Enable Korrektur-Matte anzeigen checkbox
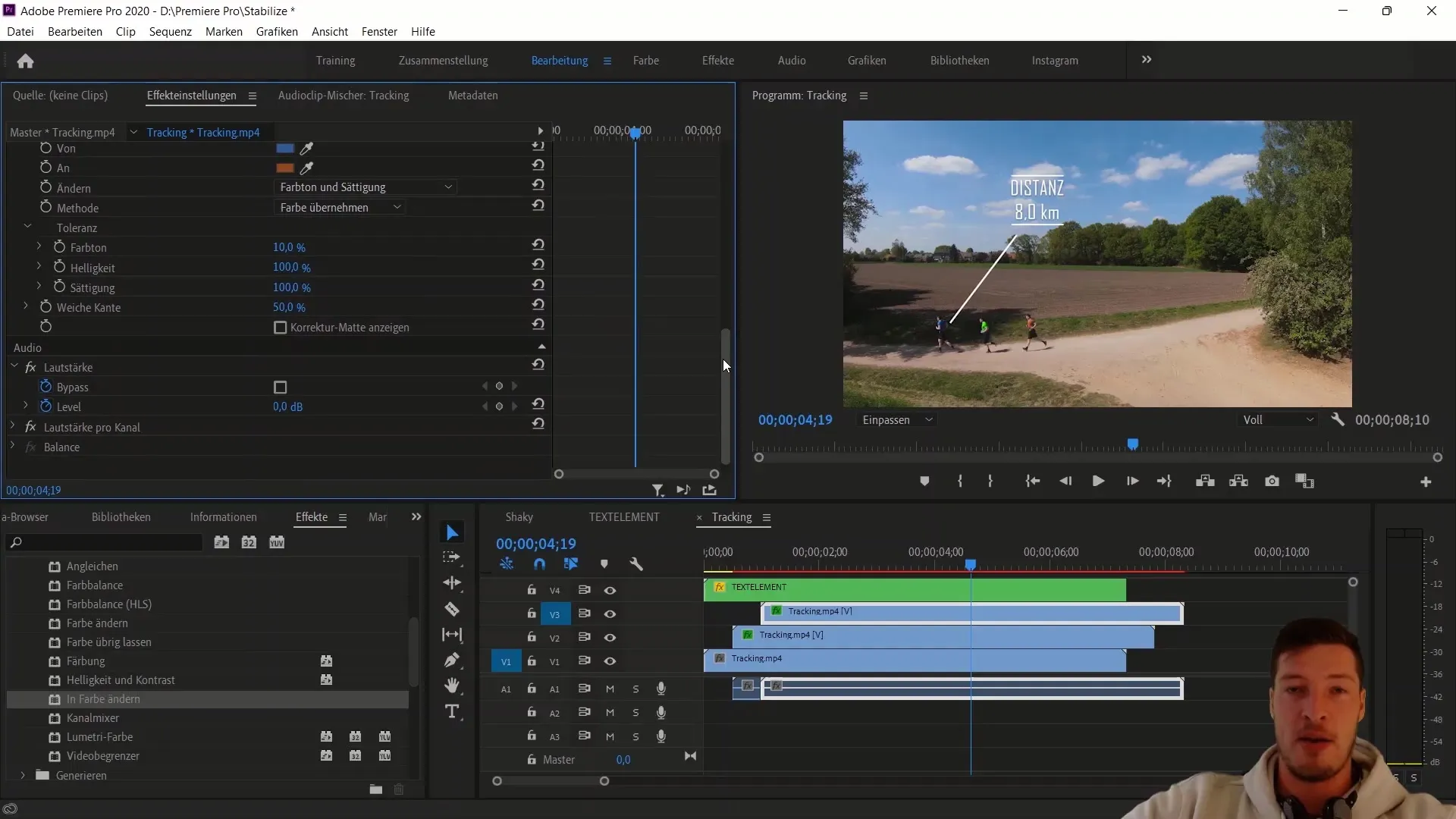This screenshot has width=1456, height=819. 280,328
